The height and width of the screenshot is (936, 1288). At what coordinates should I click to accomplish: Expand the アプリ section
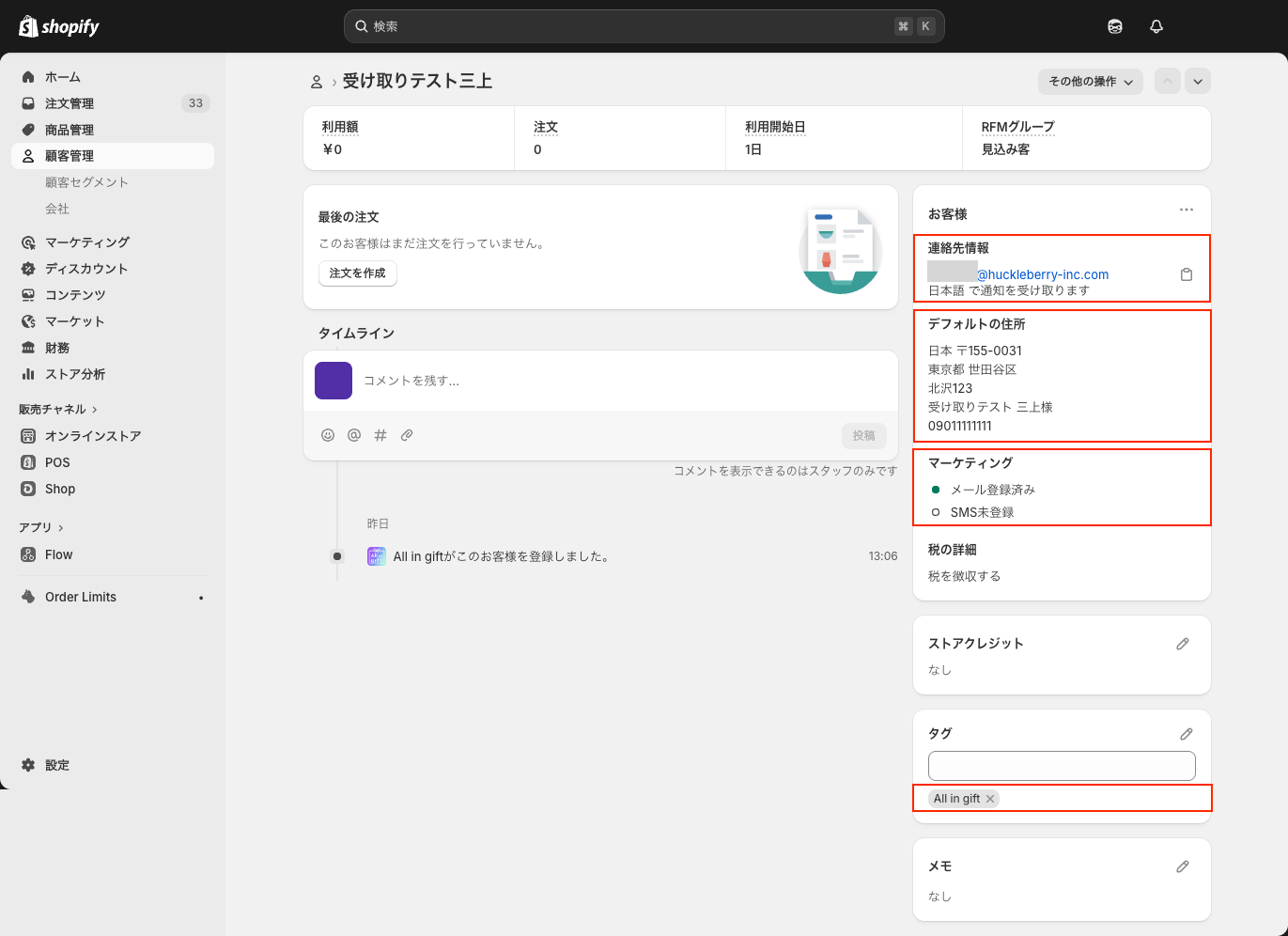point(41,528)
